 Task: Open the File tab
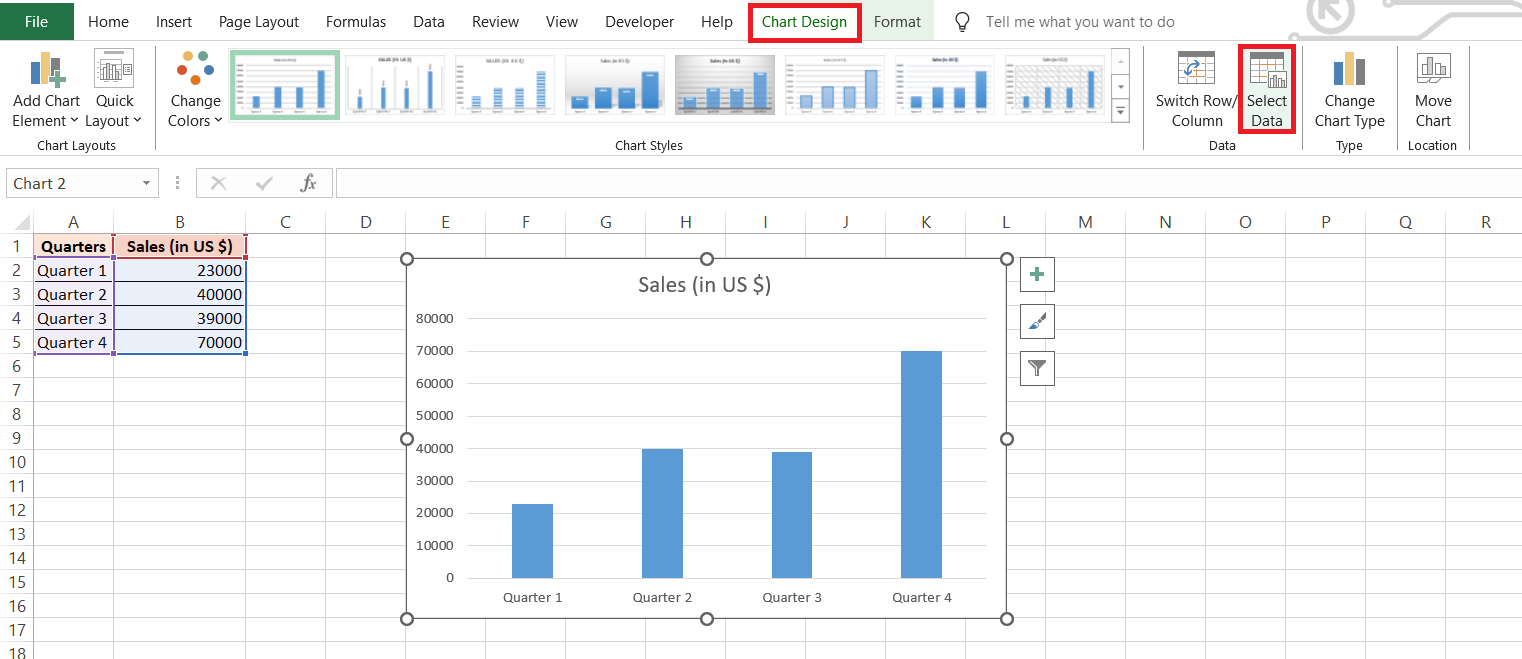pos(36,21)
